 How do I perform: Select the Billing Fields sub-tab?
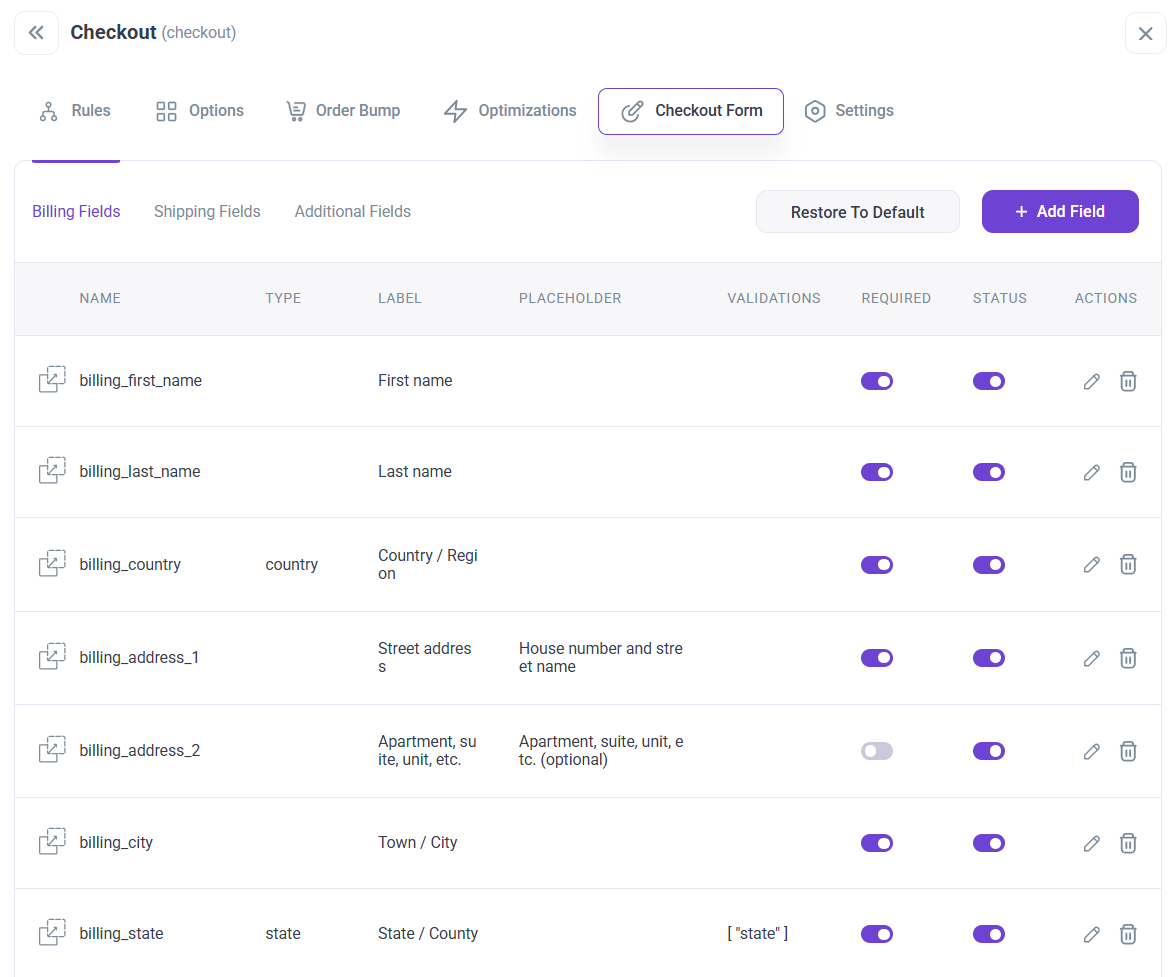pos(76,211)
